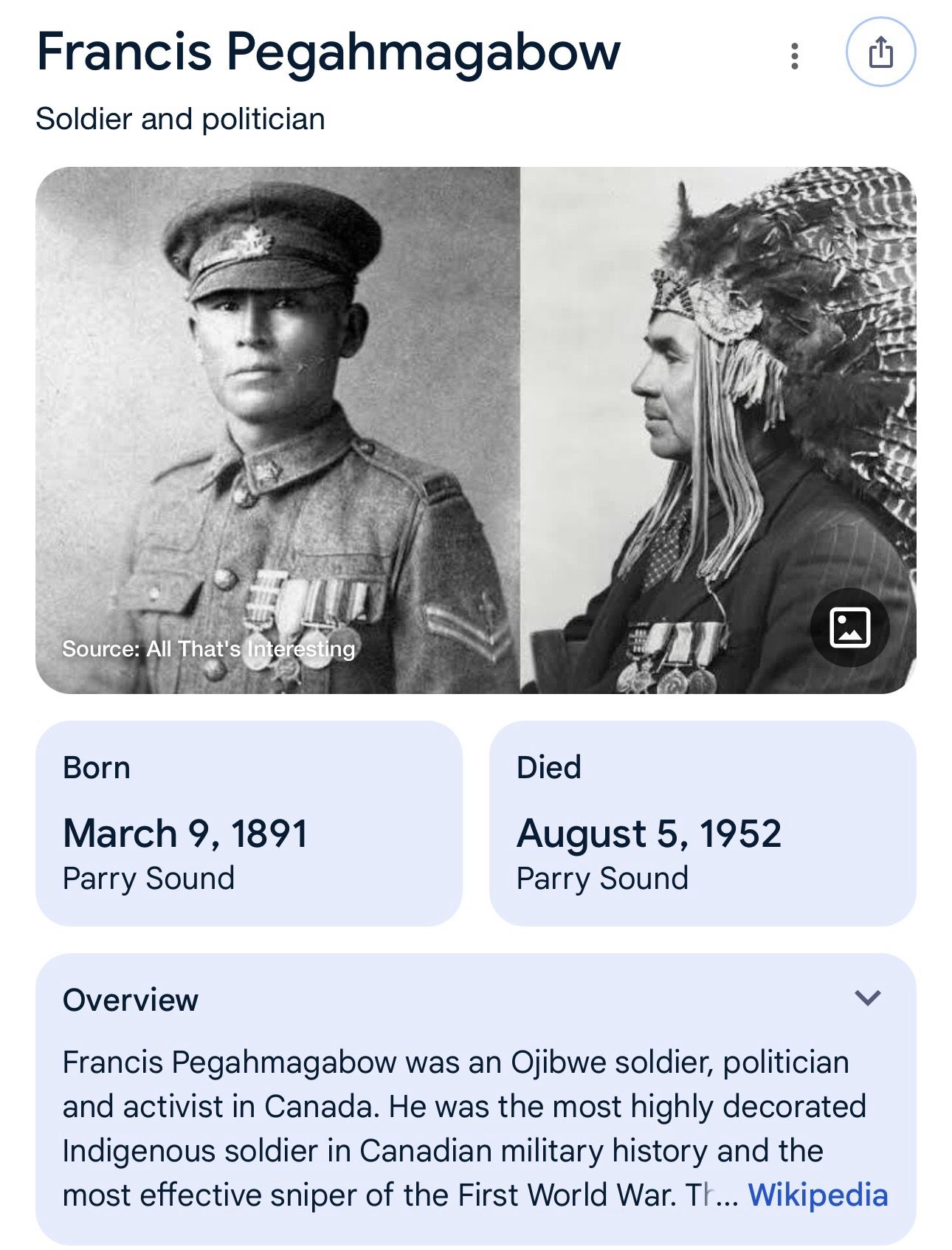952x1250 pixels.
Task: Tap the 'Born' label
Action: click(97, 768)
